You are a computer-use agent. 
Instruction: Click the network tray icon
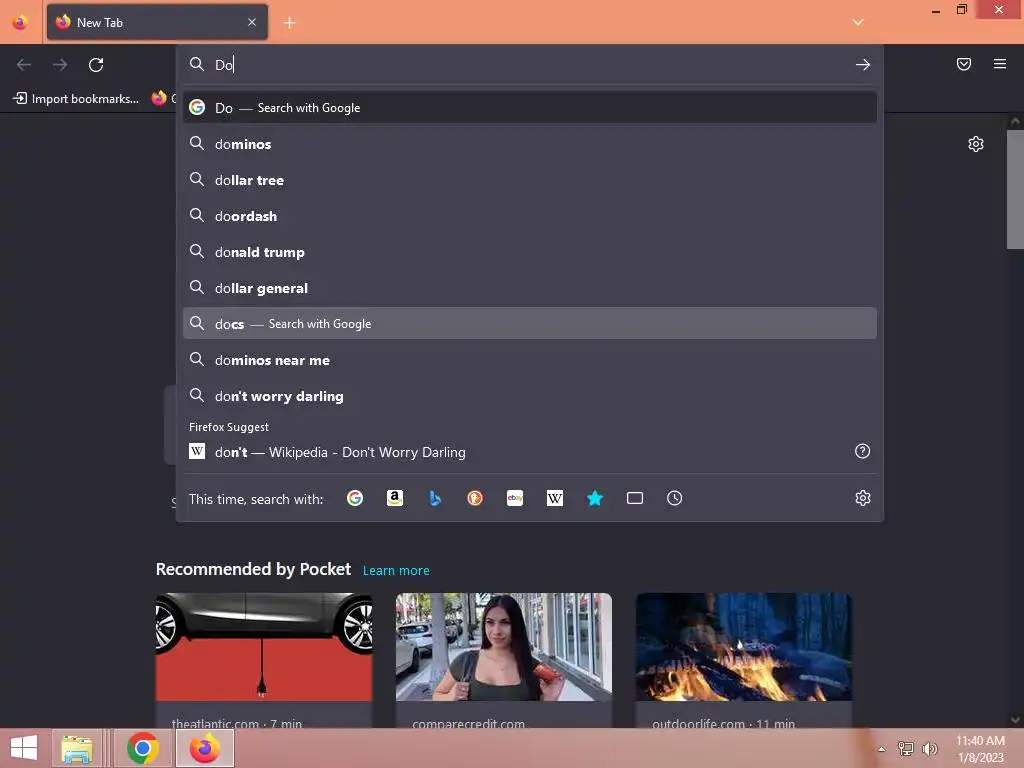pyautogui.click(x=906, y=748)
